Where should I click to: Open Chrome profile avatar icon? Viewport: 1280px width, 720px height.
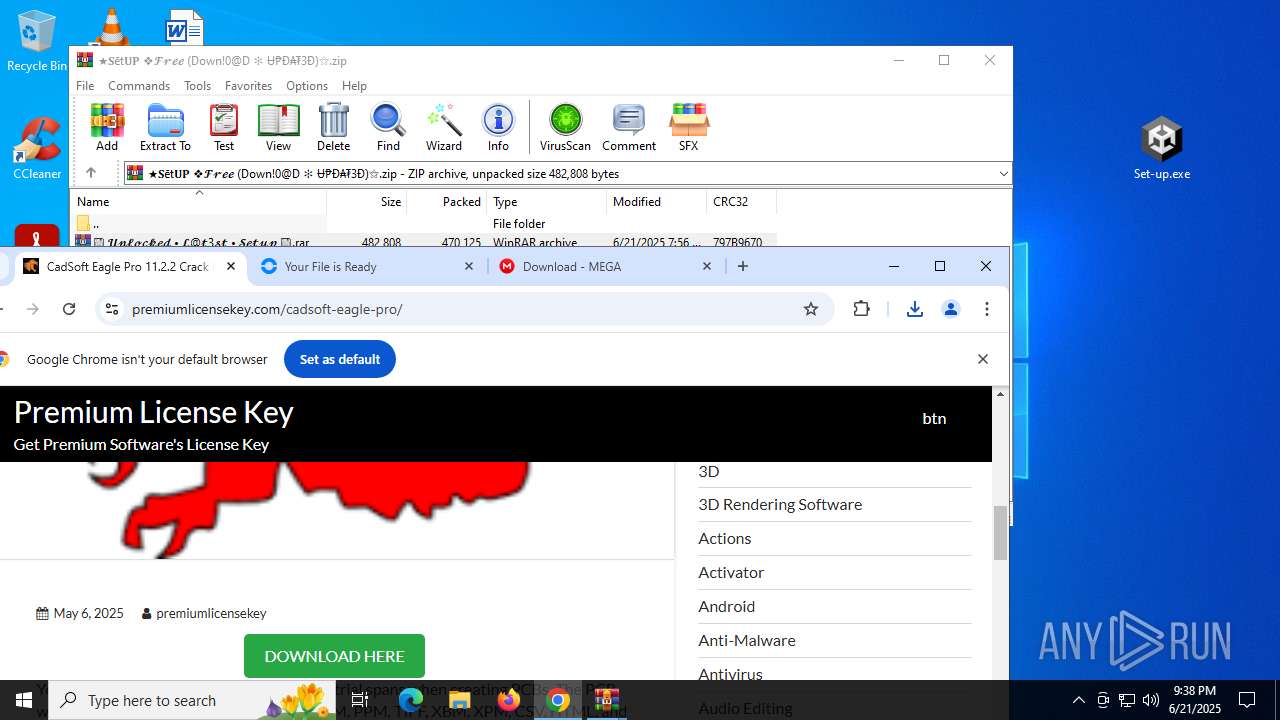click(x=951, y=309)
